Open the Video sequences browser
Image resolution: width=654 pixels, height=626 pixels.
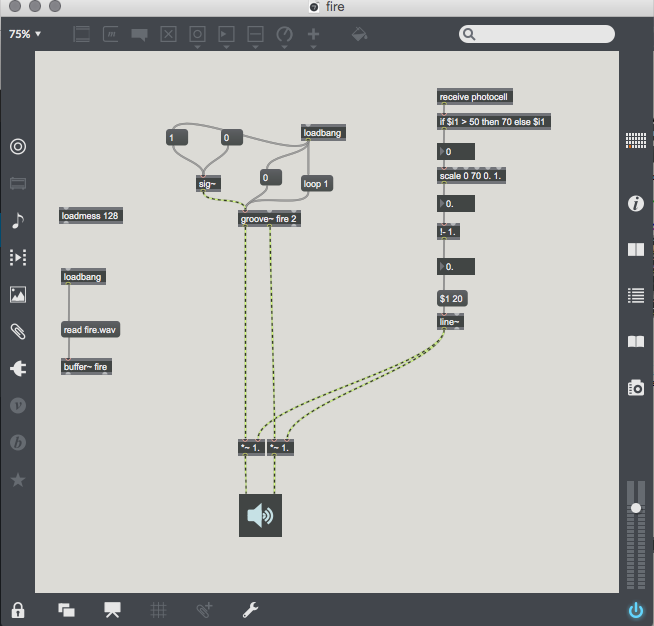18,257
